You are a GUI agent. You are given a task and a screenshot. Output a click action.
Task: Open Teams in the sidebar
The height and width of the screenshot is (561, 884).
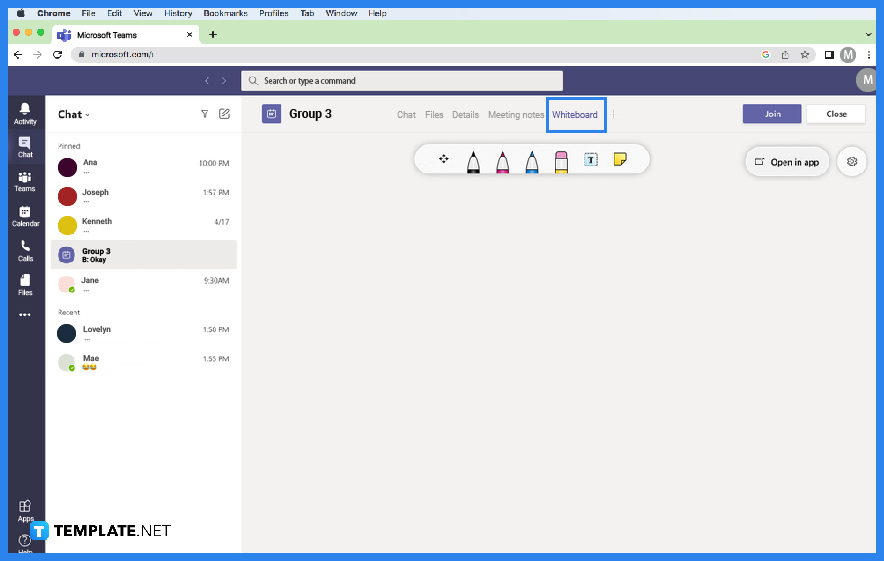tap(25, 182)
